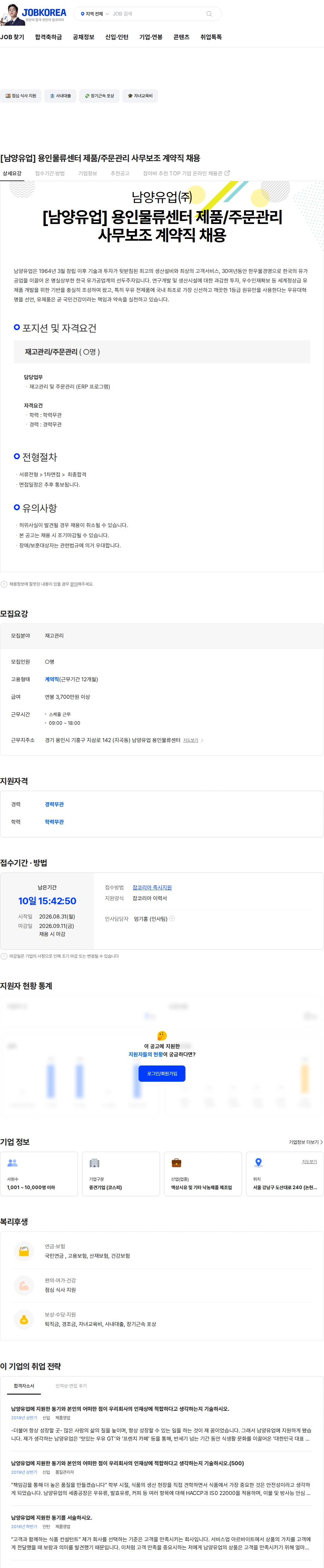Image resolution: width=324 pixels, height=1568 pixels.
Task: Select the 상세요강 tab
Action: [12, 173]
